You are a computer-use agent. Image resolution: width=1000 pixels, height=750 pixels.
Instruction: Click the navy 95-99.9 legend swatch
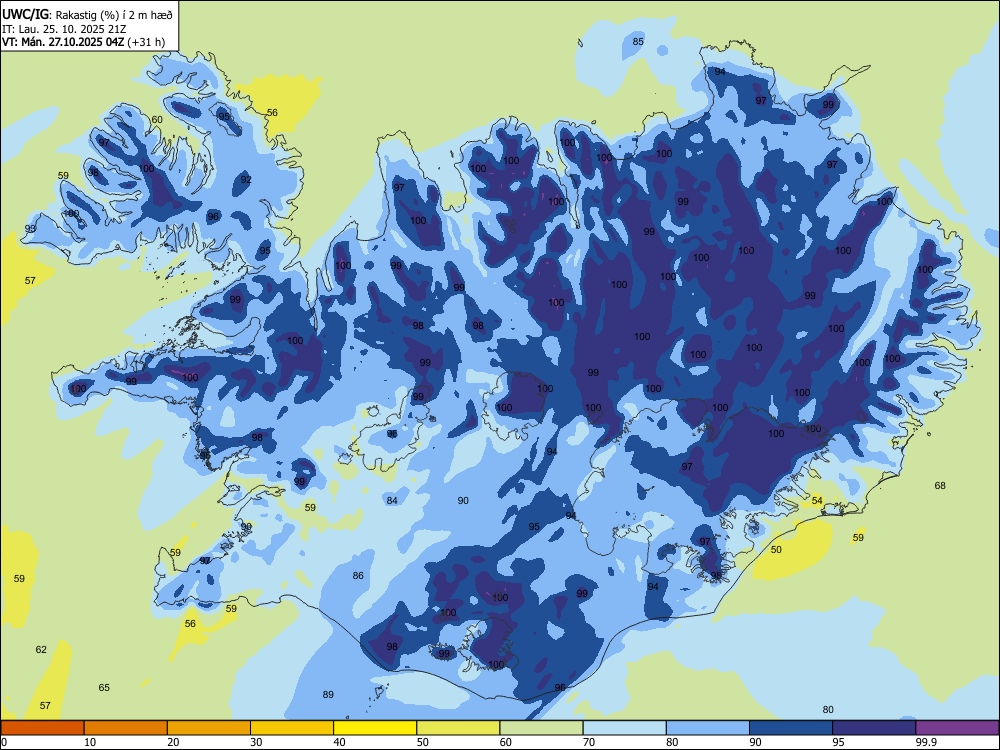(874, 728)
